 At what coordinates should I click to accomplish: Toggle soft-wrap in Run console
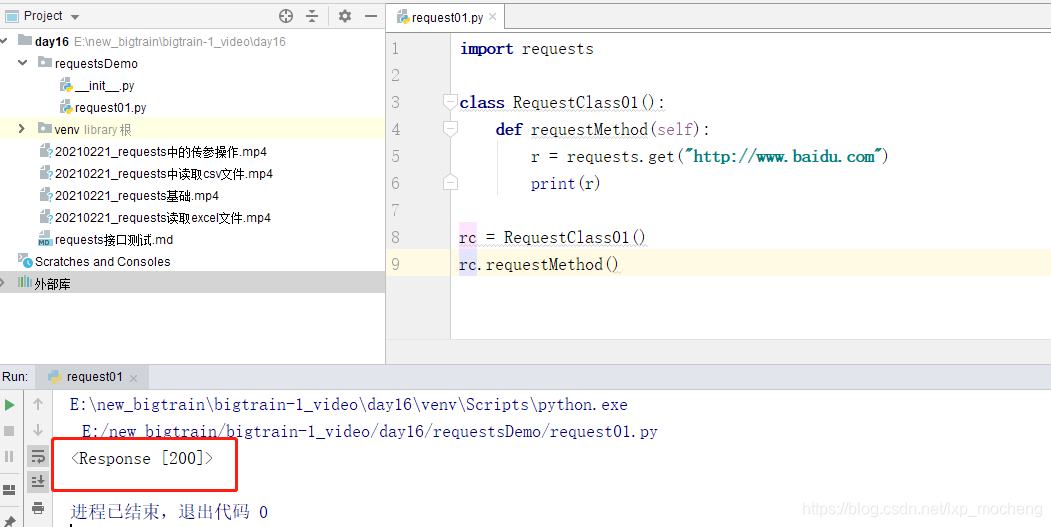click(38, 457)
